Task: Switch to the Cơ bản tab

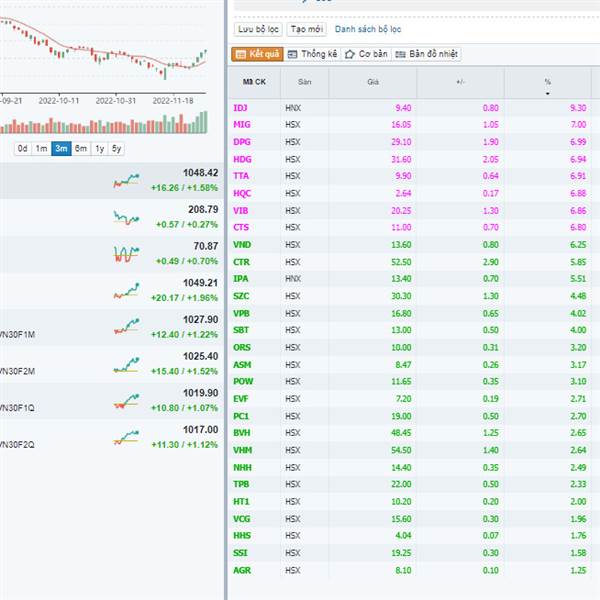Action: 366,54
